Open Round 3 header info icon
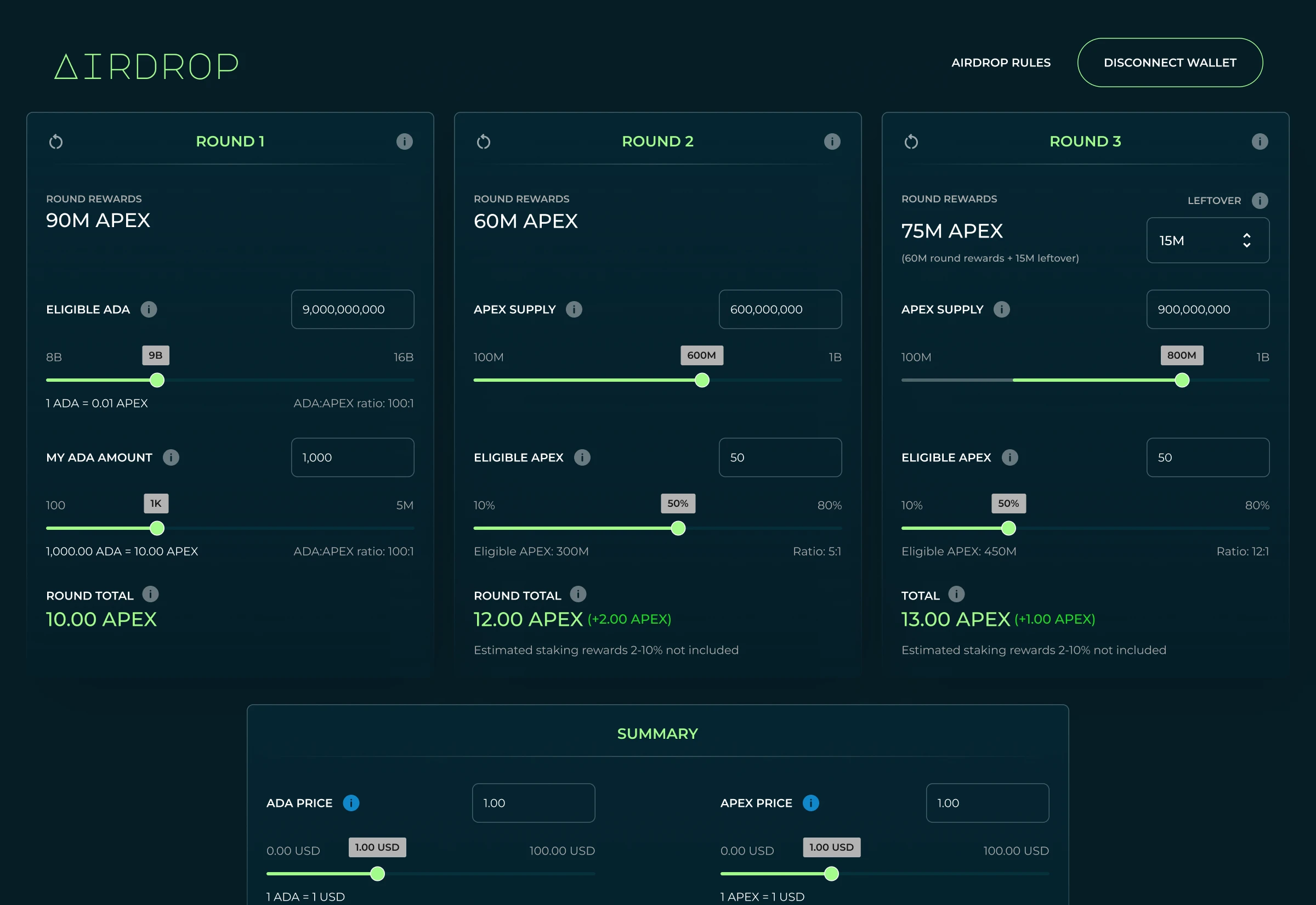This screenshot has width=1316, height=905. click(1260, 141)
